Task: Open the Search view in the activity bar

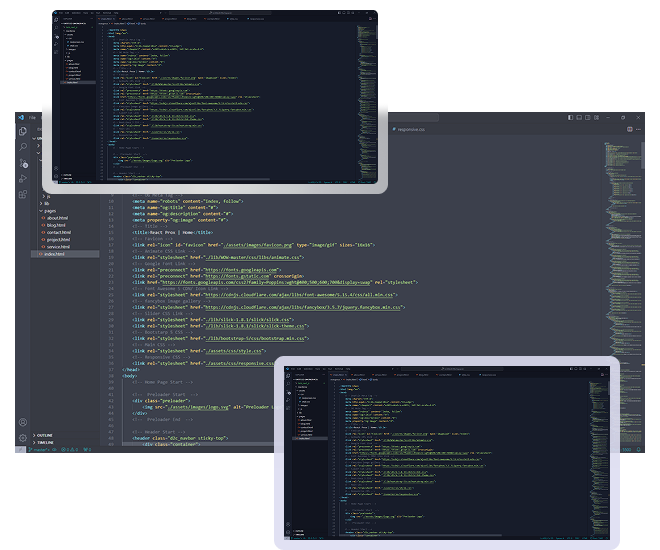Action: click(22, 147)
